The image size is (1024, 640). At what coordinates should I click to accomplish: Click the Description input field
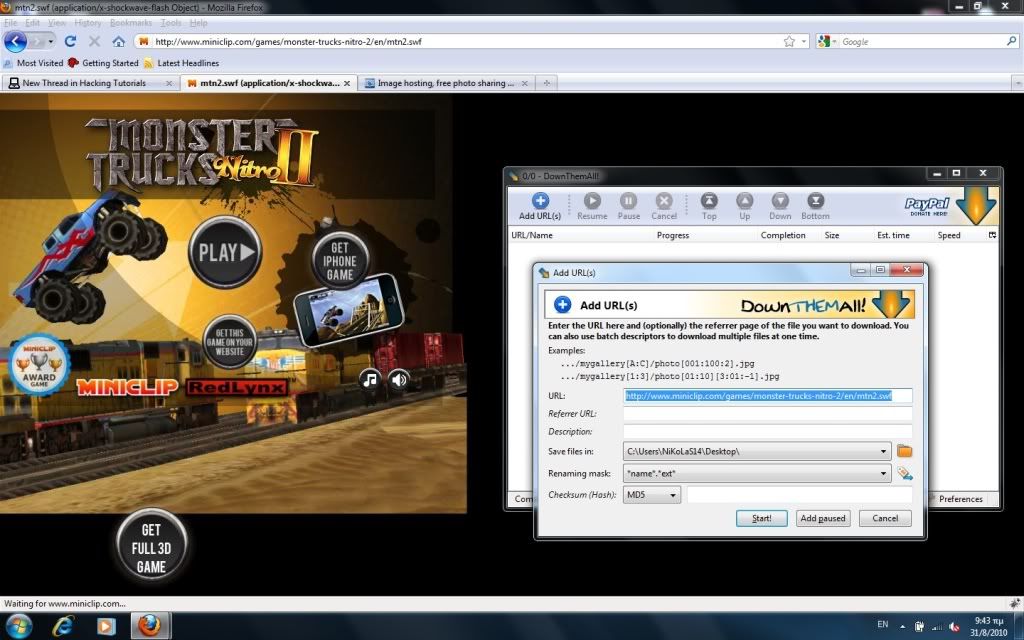point(767,432)
